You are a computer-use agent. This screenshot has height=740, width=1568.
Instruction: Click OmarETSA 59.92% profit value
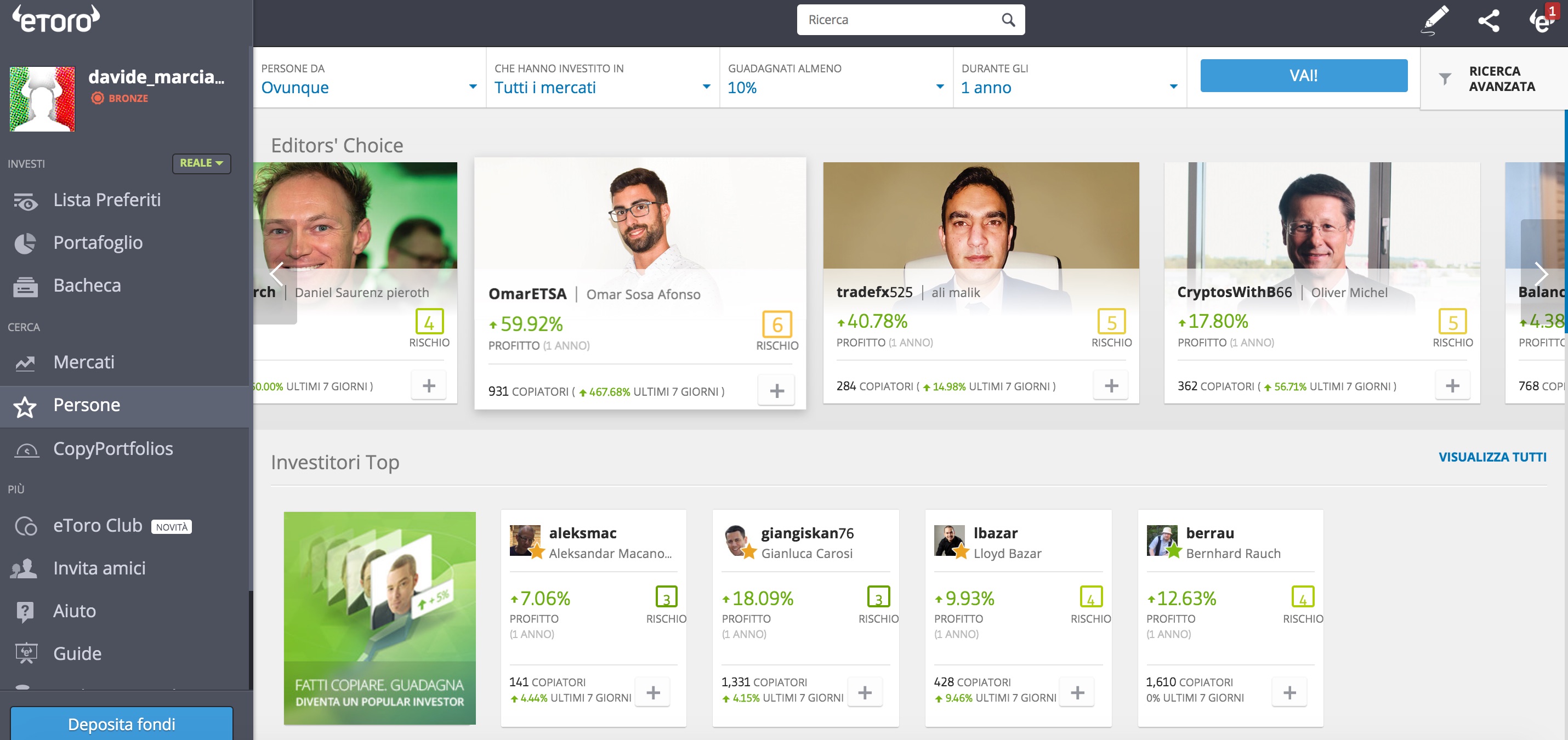pos(526,325)
